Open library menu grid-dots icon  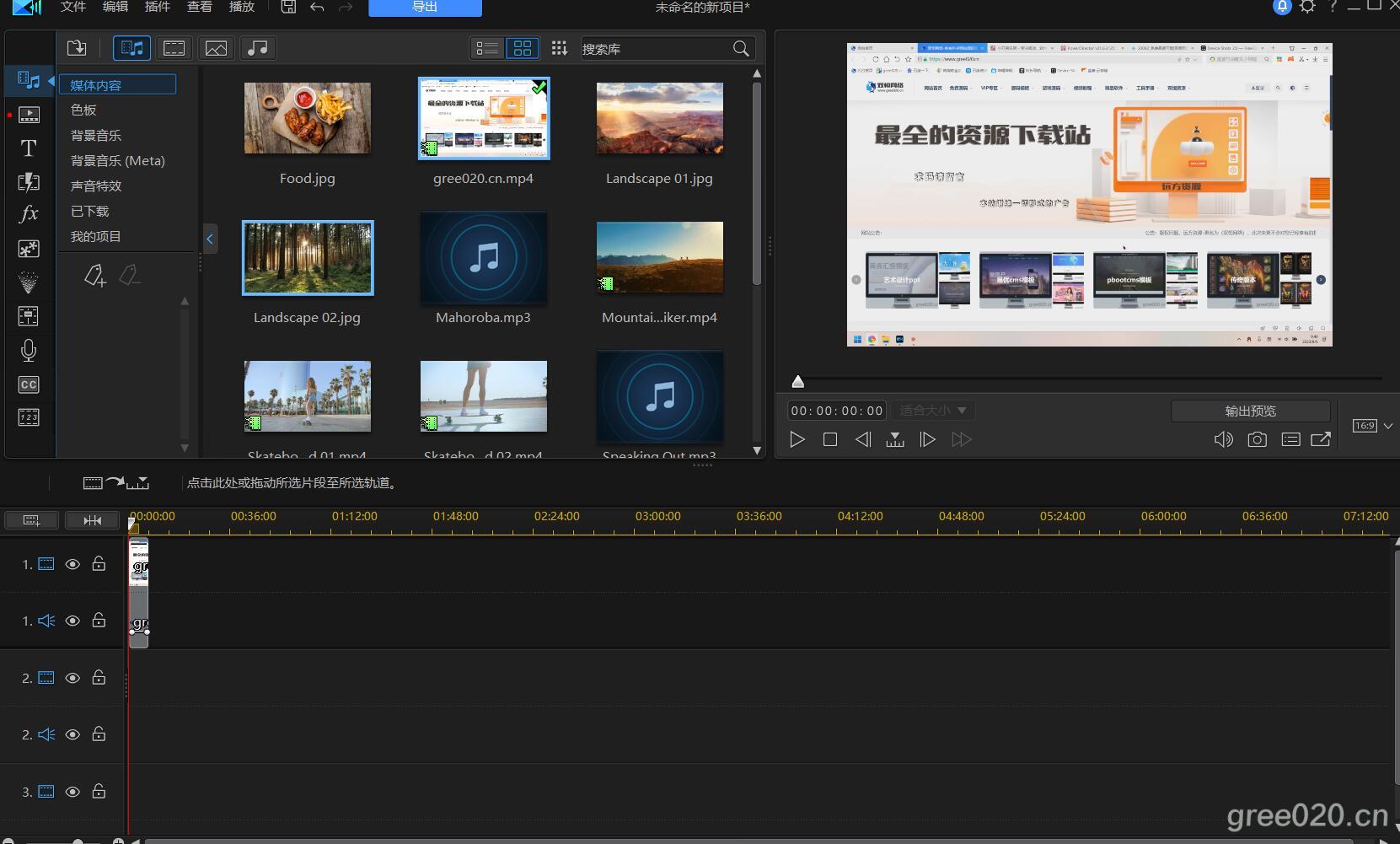(559, 48)
